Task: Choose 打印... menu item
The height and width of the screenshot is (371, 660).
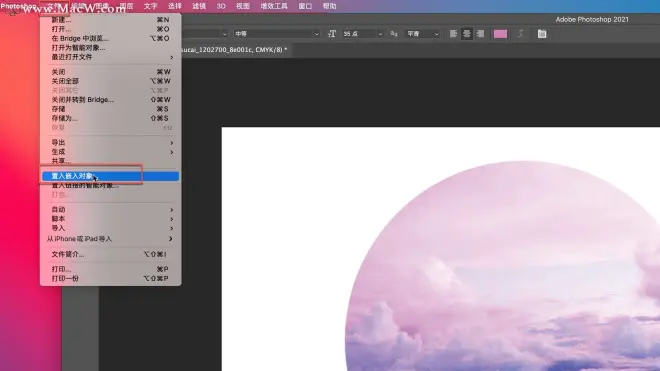Action: (x=111, y=269)
